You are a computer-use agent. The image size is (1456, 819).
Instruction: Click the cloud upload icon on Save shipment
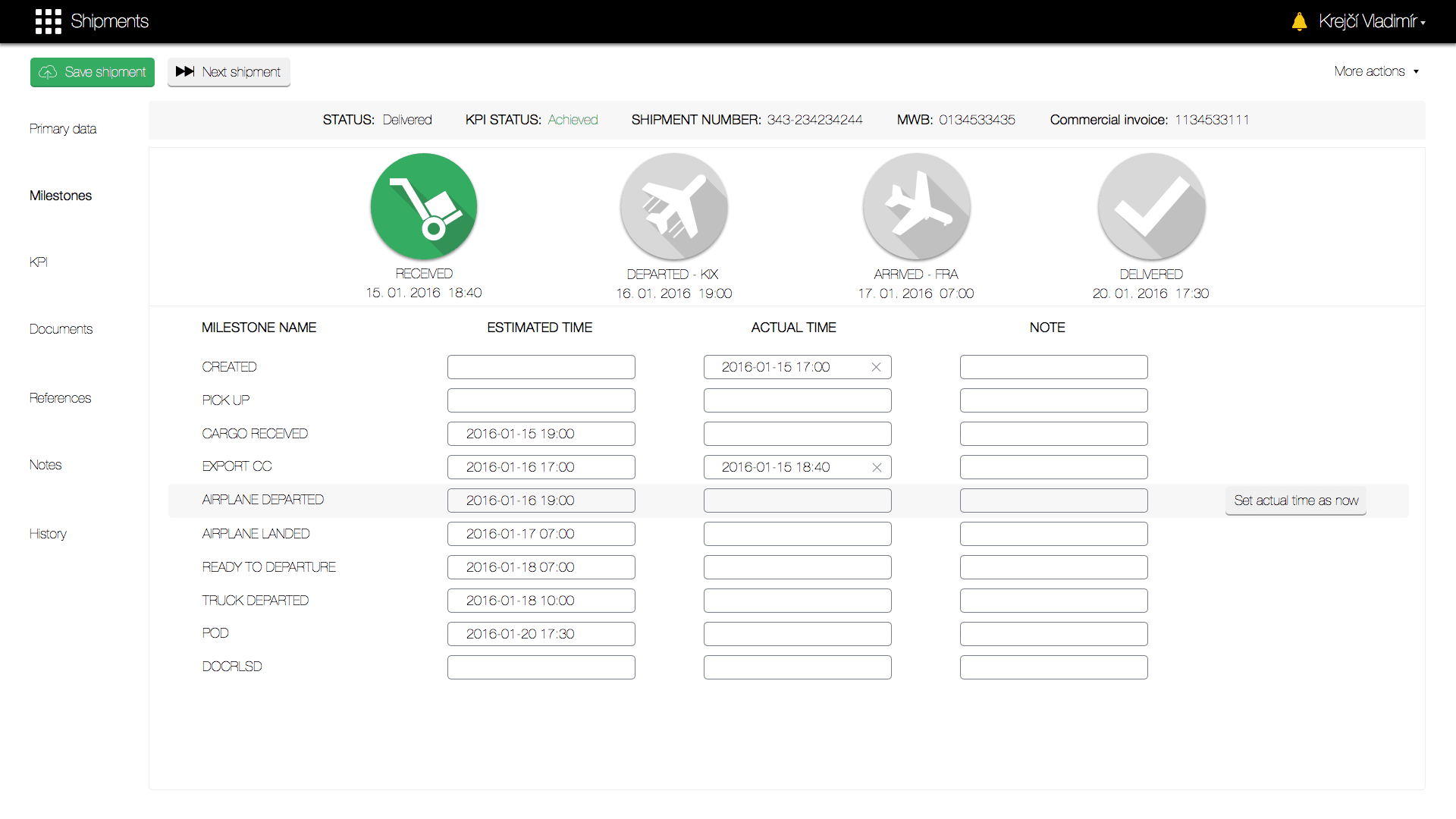pos(48,72)
